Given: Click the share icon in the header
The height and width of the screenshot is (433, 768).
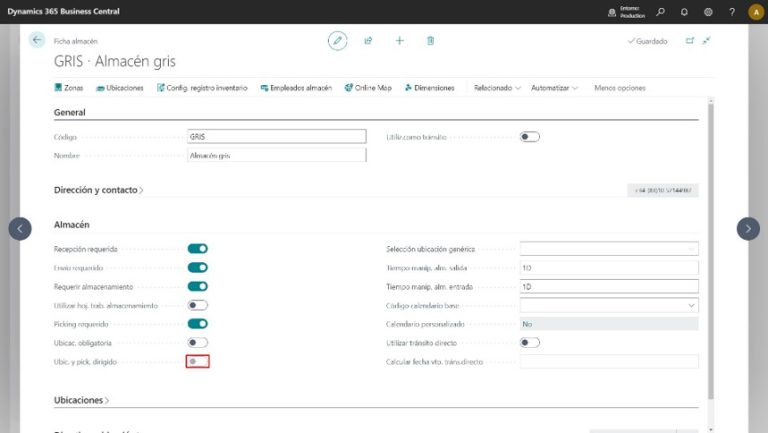Looking at the screenshot, I should point(368,40).
